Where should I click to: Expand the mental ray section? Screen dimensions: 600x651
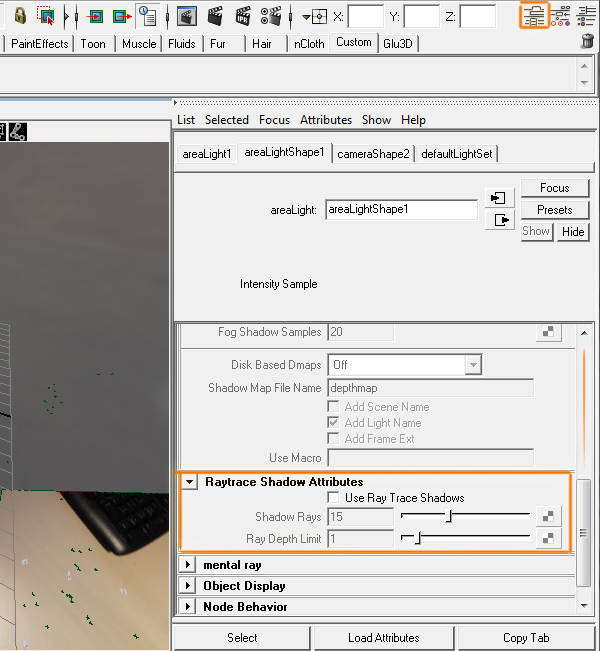pyautogui.click(x=188, y=565)
